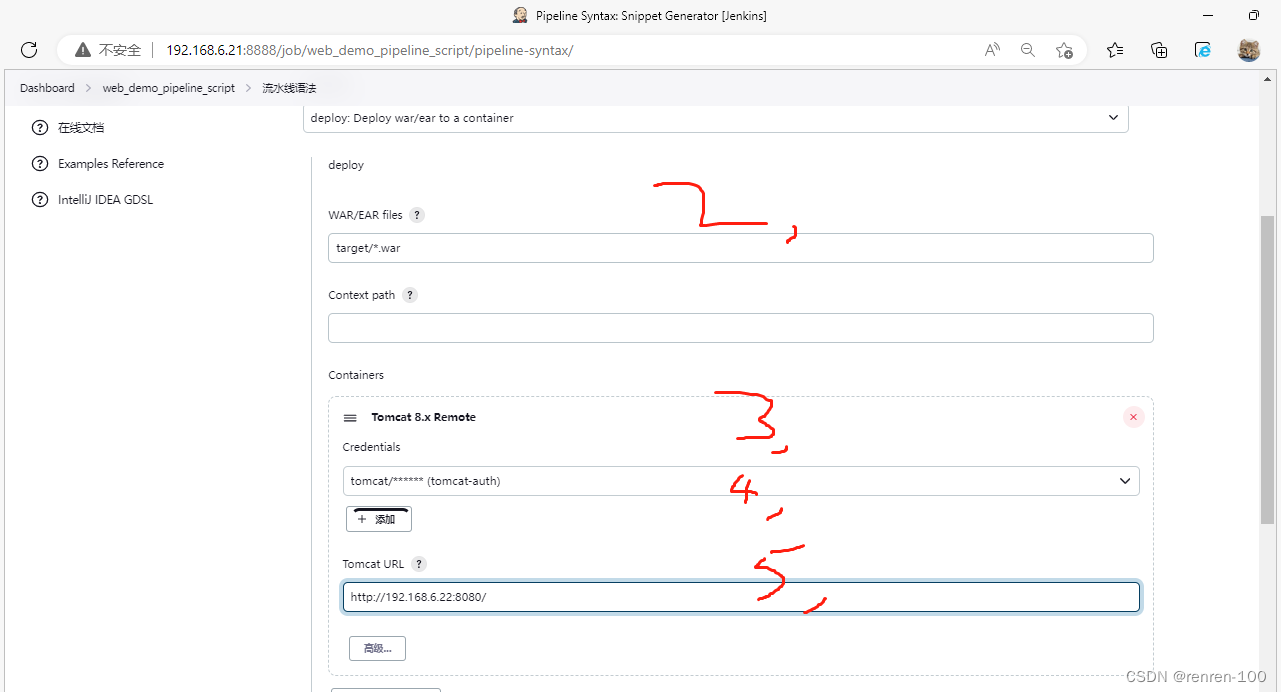The width and height of the screenshot is (1281, 692).
Task: Show help for WAR/EAR files
Action: click(x=417, y=215)
